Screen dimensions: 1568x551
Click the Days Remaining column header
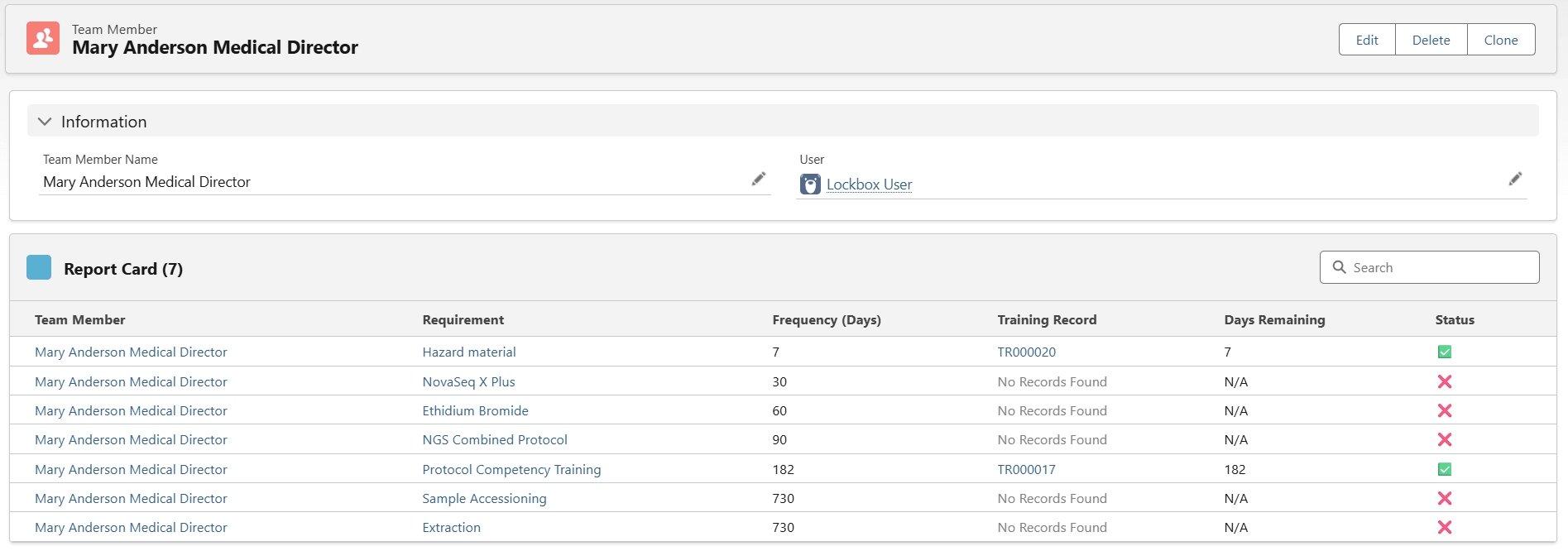coord(1274,319)
